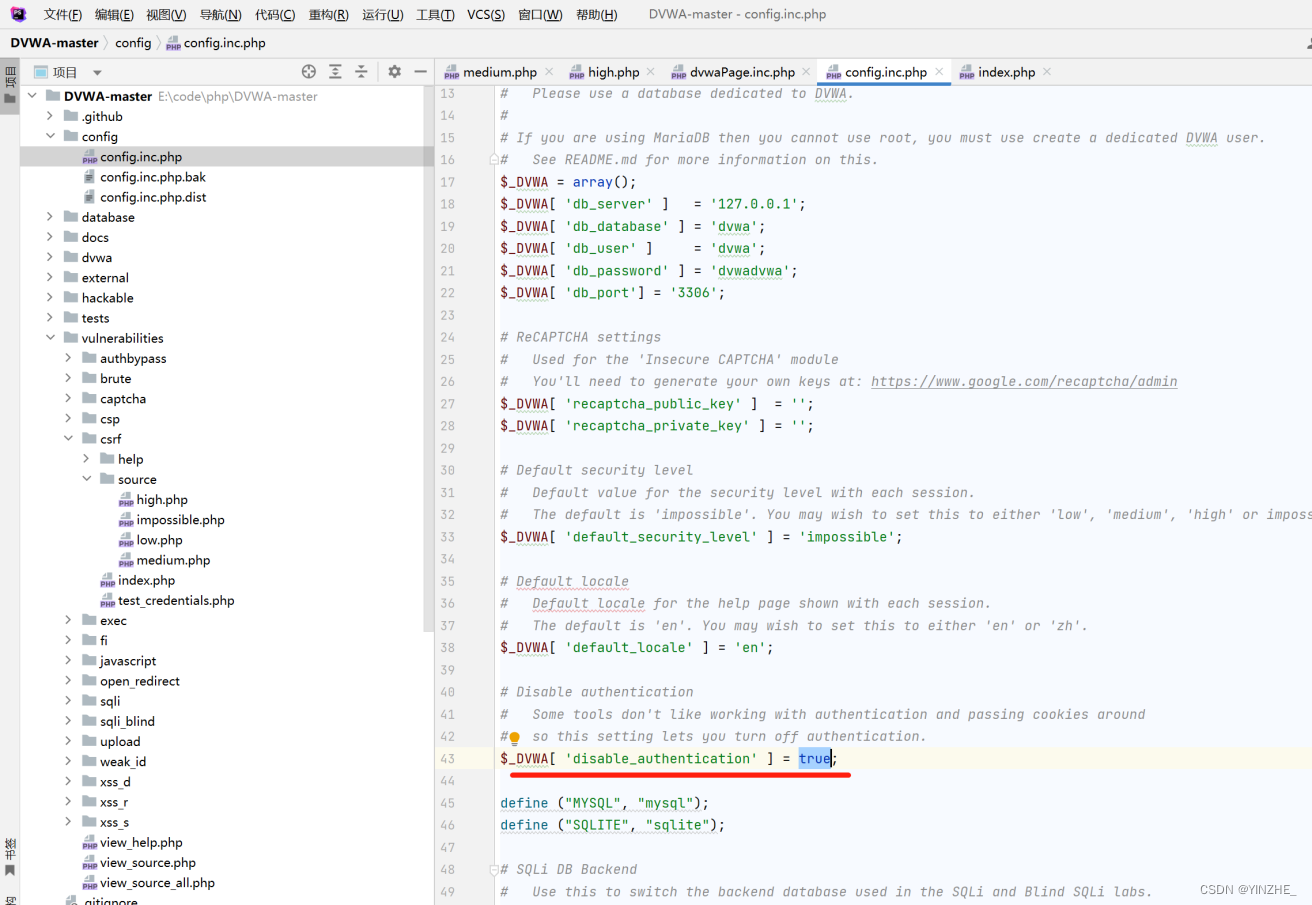Screen dimensions: 1312x905
Task: Click DVWA-master in the breadcrumb bar
Action: coord(55,43)
